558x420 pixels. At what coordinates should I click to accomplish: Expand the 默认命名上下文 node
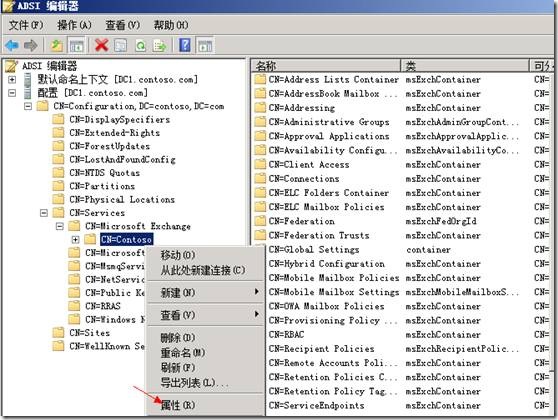click(12, 79)
